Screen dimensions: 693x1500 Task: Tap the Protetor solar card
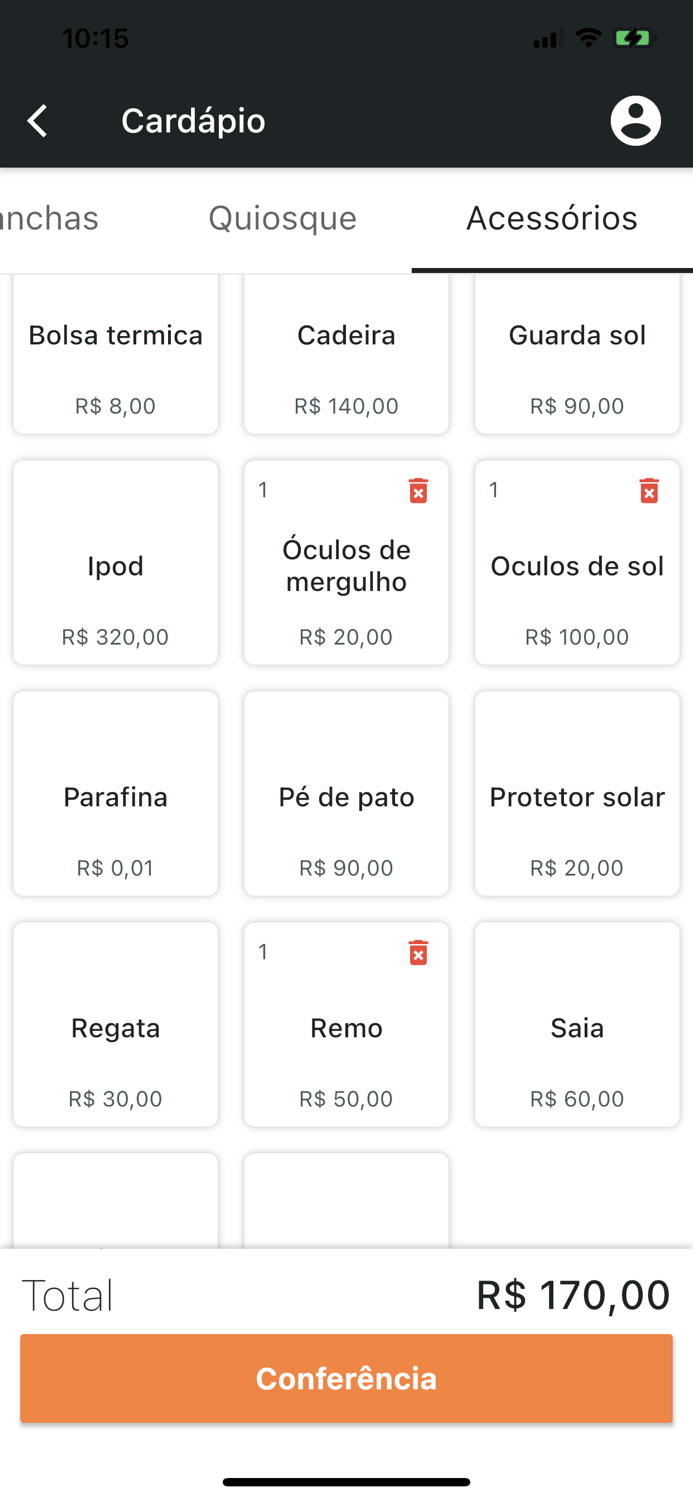click(576, 793)
